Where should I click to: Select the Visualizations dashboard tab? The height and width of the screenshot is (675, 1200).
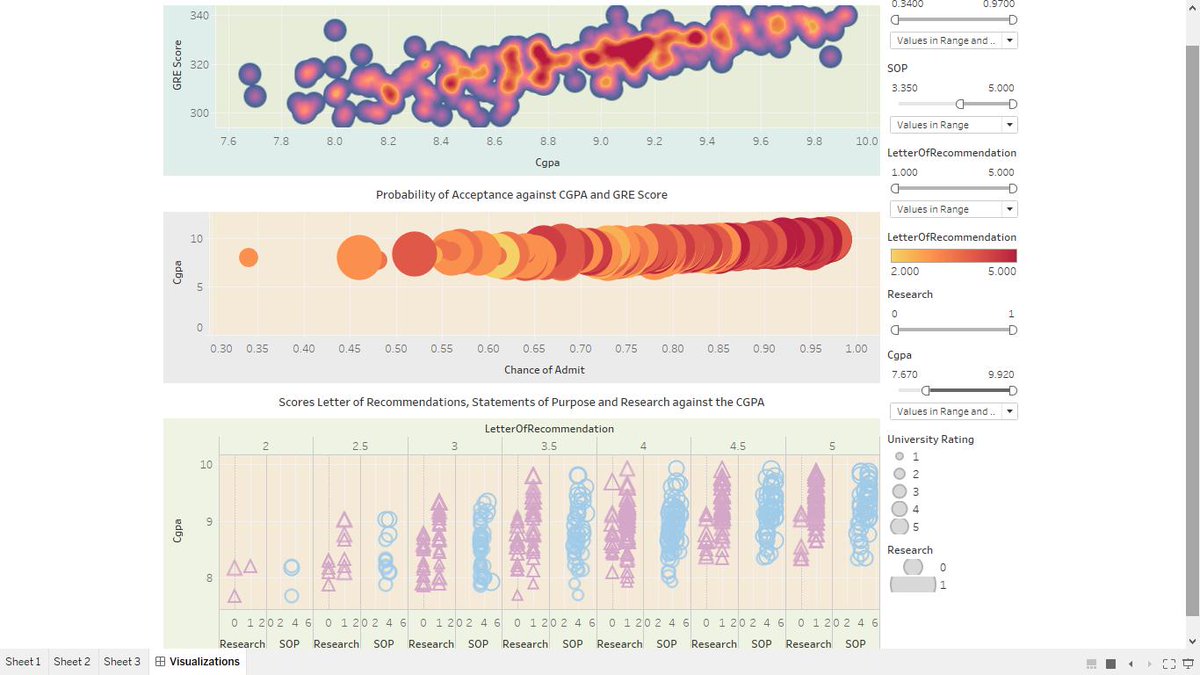pyautogui.click(x=197, y=662)
